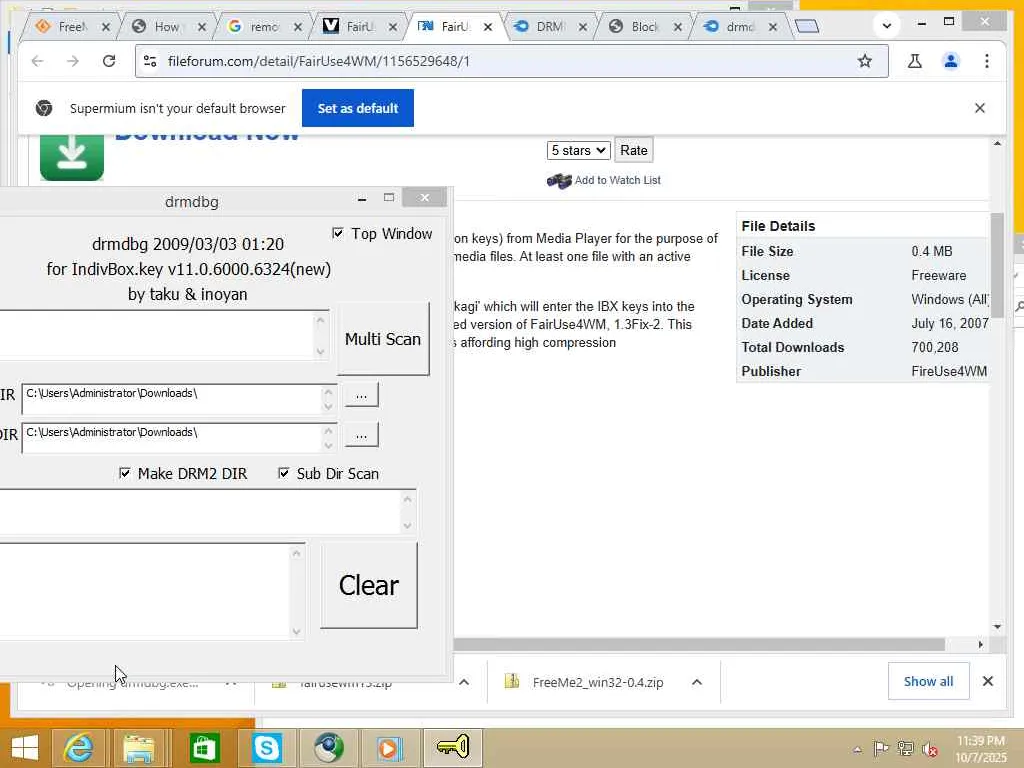1024x768 pixels.
Task: Click the Action Center flag tray icon
Action: 881,748
